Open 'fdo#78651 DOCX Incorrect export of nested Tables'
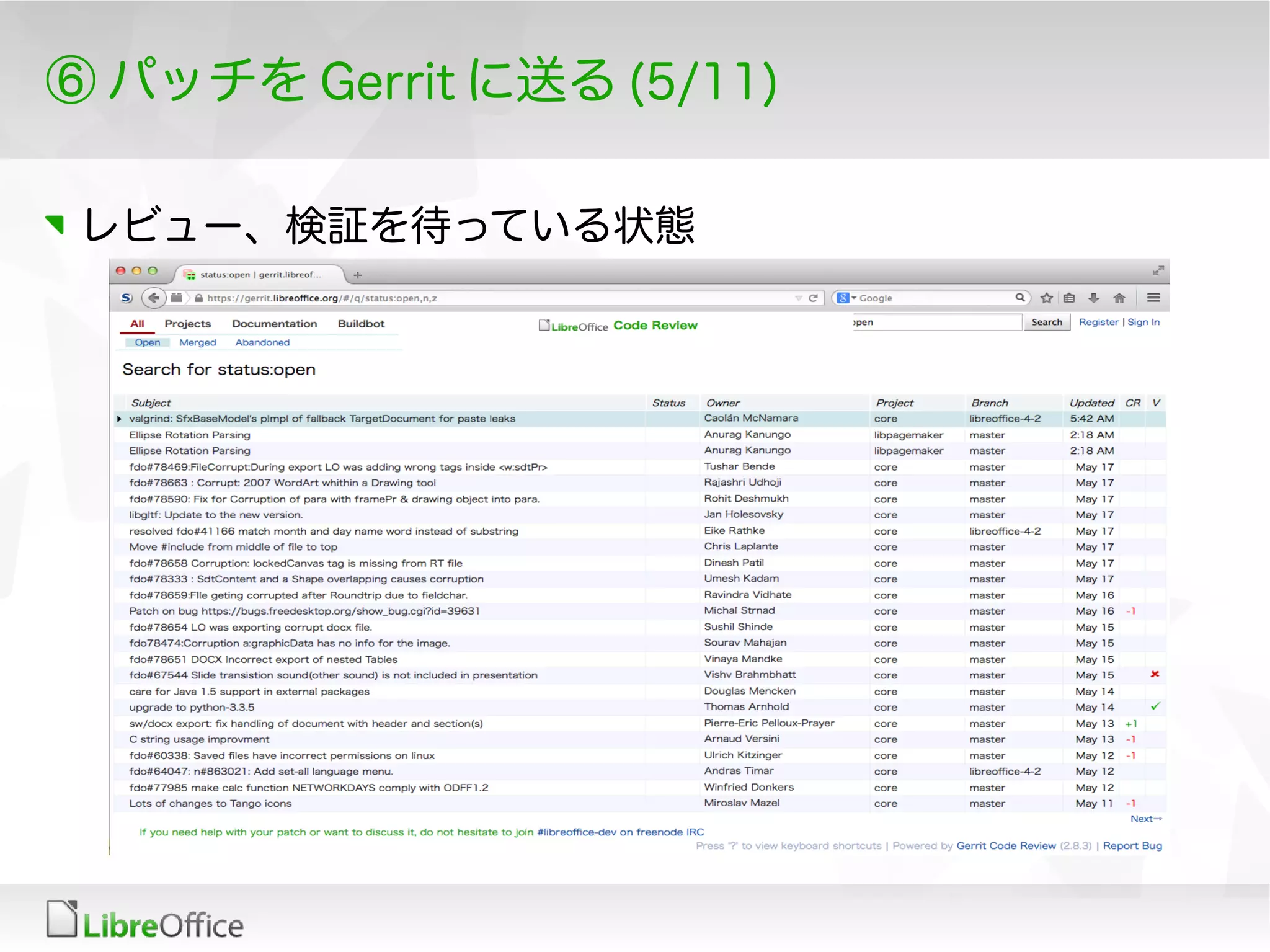This screenshot has width=1270, height=952. pyautogui.click(x=264, y=660)
